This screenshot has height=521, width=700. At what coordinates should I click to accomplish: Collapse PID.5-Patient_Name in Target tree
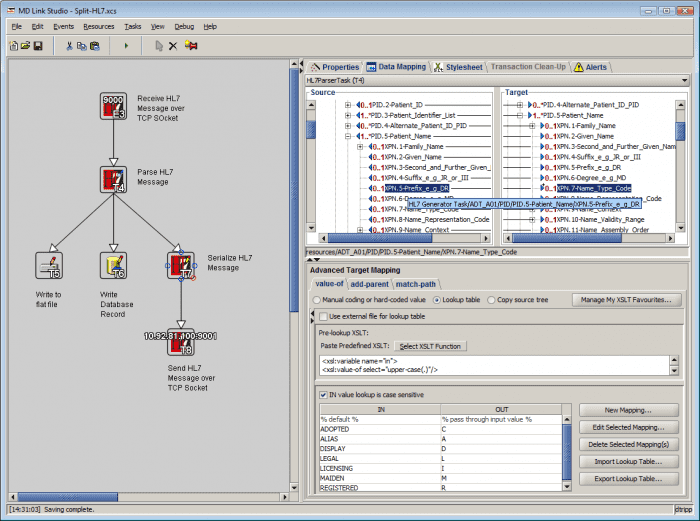tap(520, 115)
